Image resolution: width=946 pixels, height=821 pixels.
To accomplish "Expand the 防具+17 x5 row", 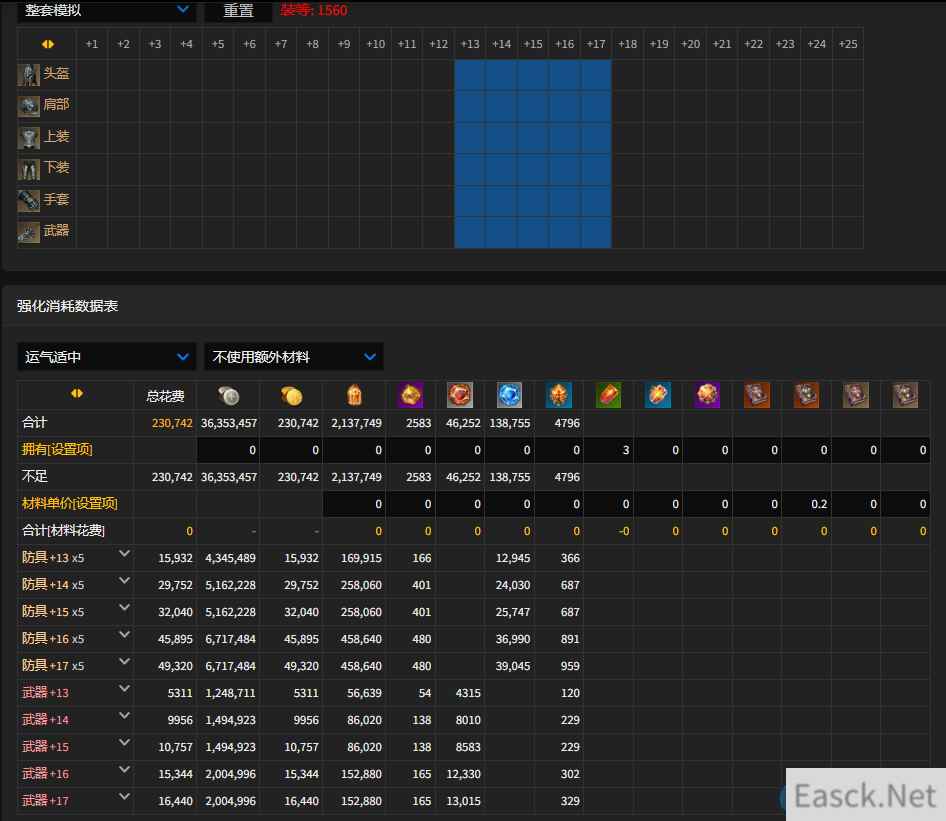I will [x=124, y=662].
